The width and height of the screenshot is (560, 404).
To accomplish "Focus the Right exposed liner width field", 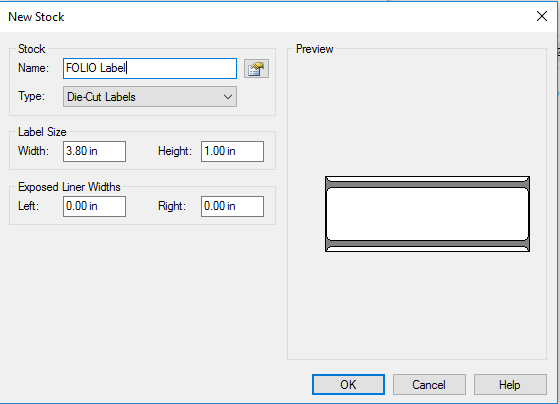I will tap(232, 206).
